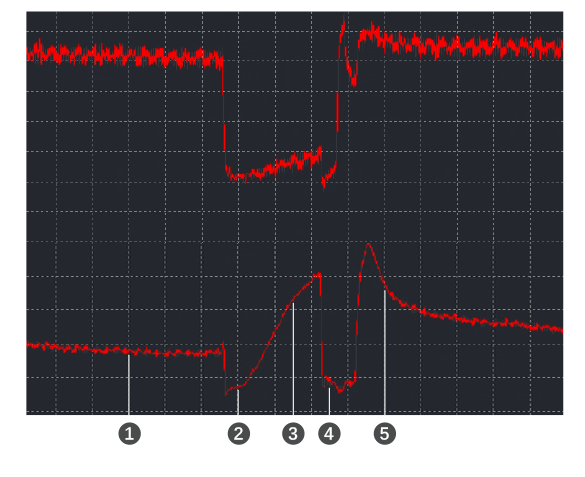Image resolution: width=585 pixels, height=477 pixels.
Task: Click the circled number 5 label
Action: tap(385, 434)
